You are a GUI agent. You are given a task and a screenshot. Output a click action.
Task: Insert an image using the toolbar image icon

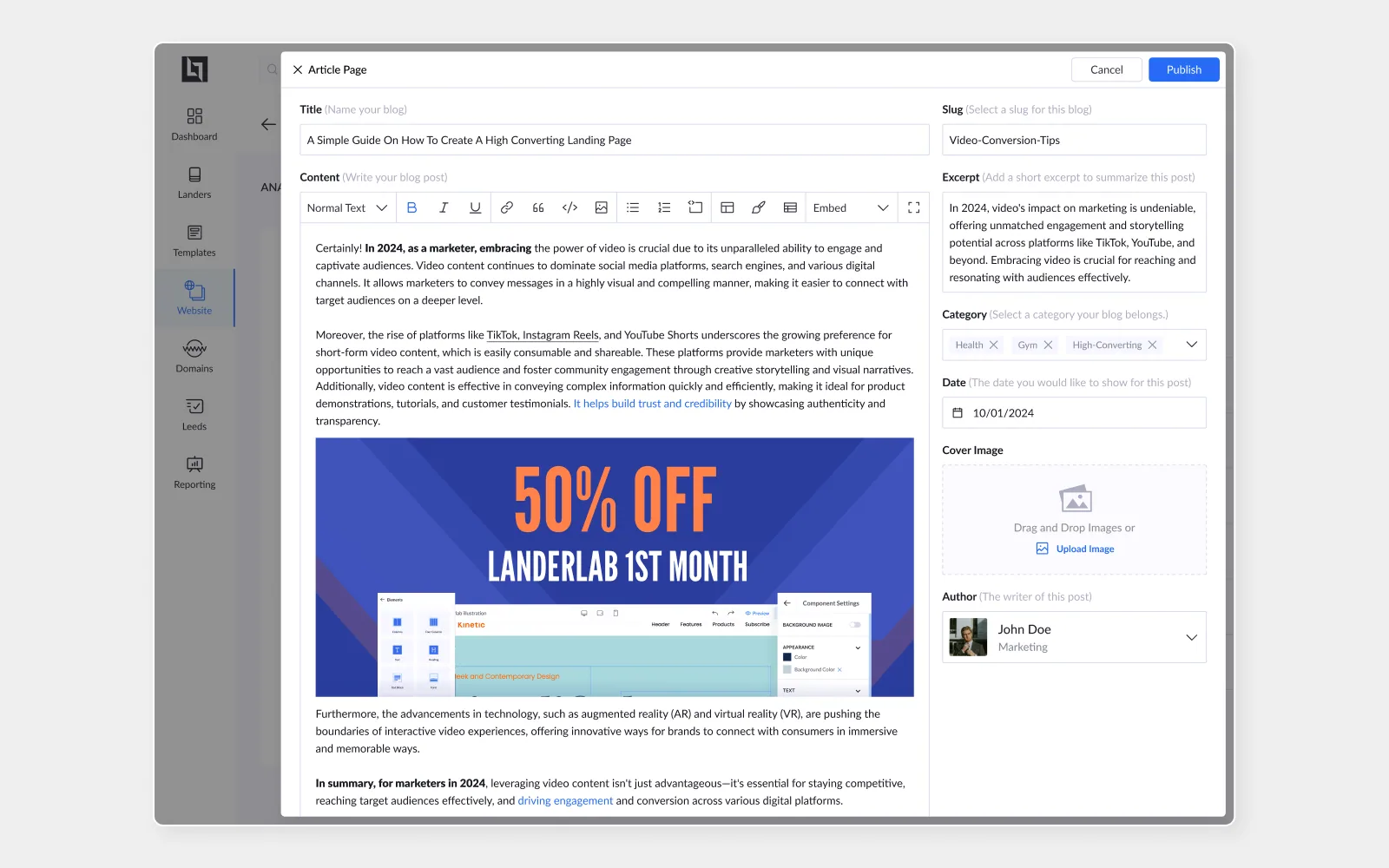601,207
